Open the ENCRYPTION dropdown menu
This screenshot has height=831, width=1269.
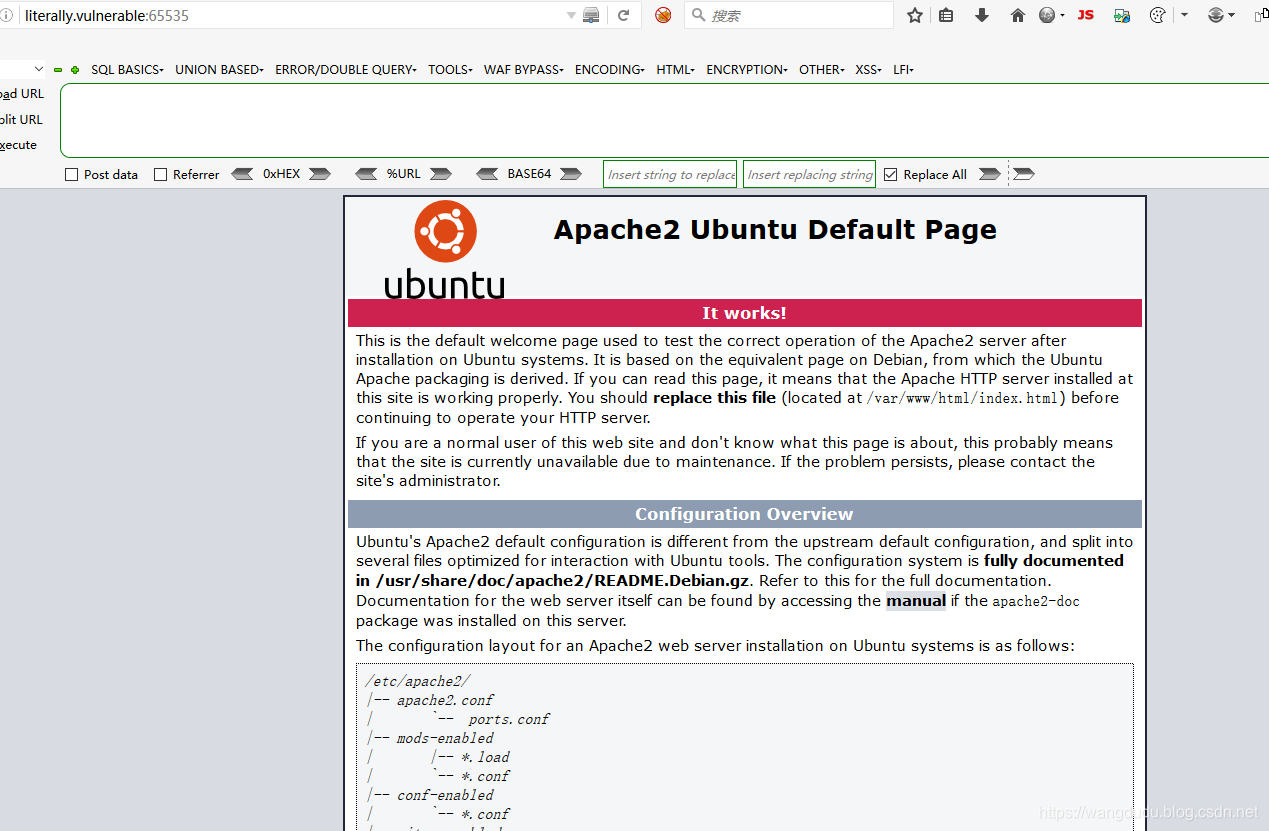tap(746, 70)
